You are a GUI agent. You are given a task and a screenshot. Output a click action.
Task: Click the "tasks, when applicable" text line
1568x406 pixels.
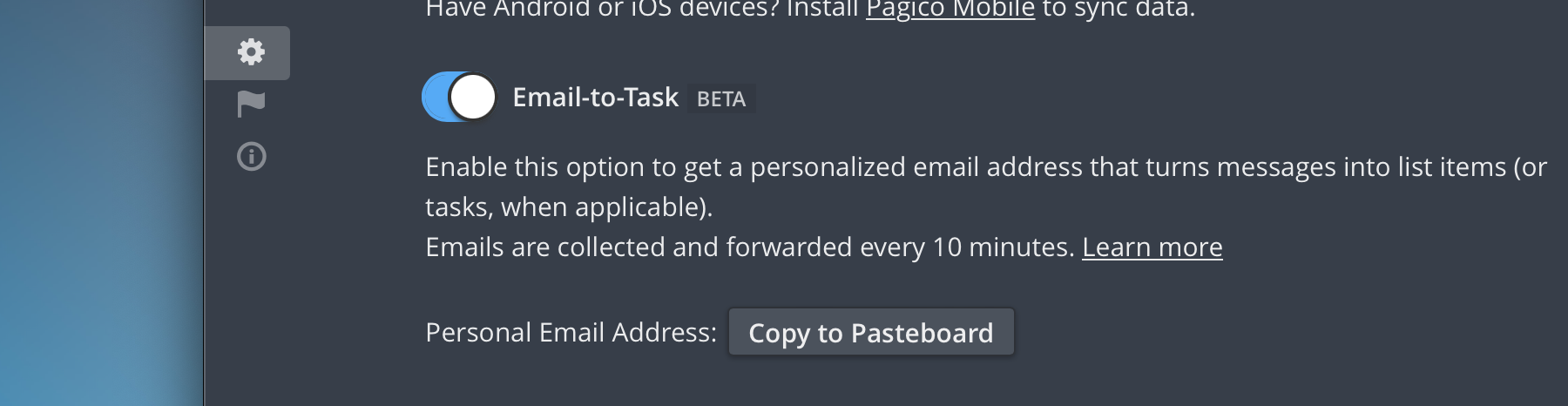click(568, 207)
